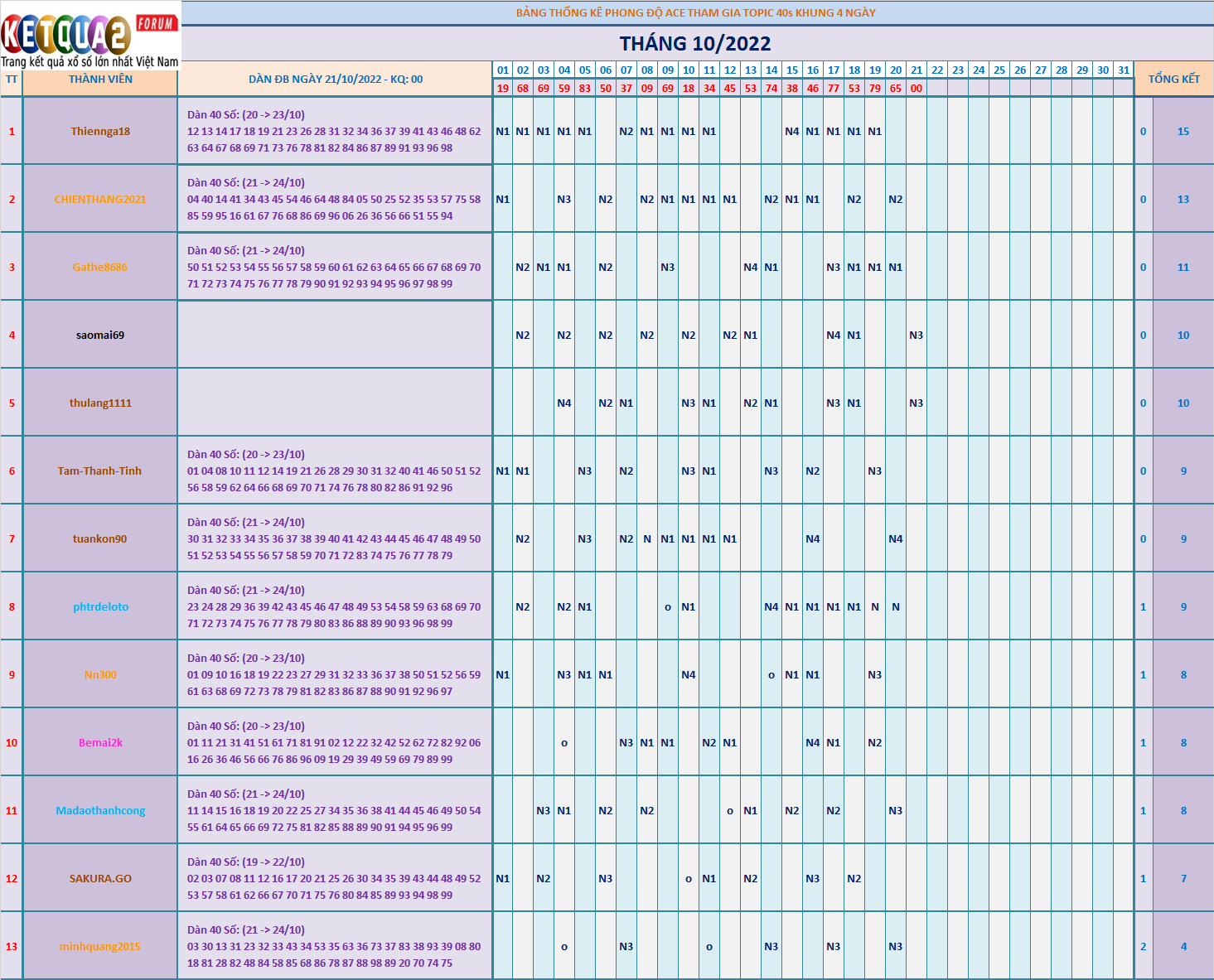Select member name Gathe8686
The width and height of the screenshot is (1214, 980).
[x=100, y=267]
